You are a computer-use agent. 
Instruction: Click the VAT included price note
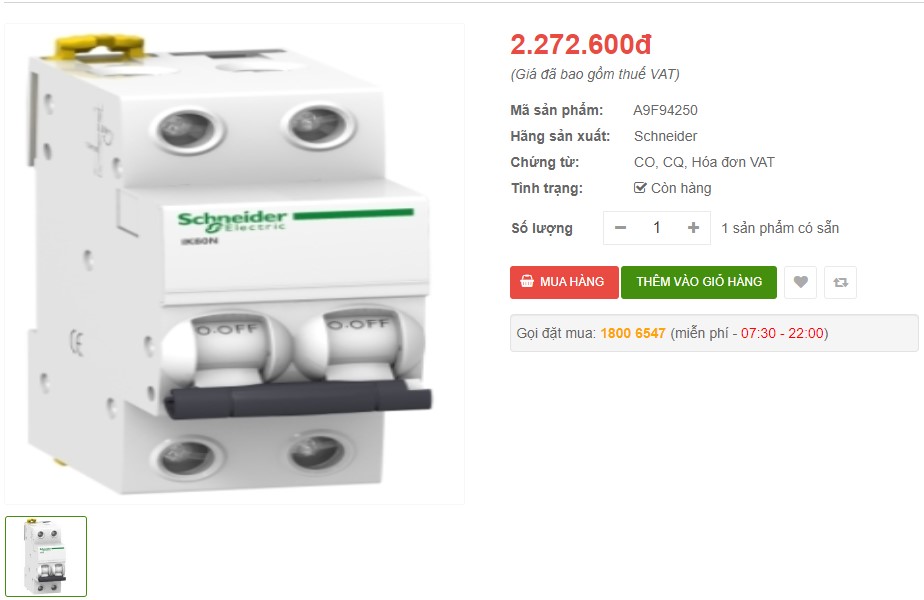pos(595,74)
